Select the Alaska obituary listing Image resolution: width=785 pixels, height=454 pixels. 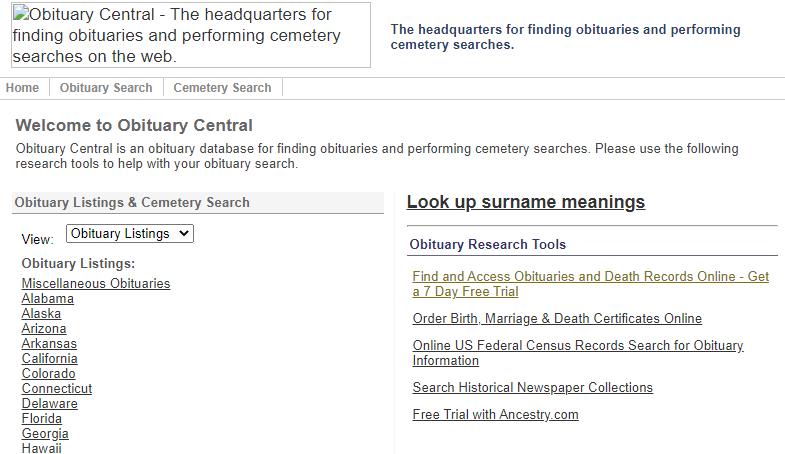point(41,313)
